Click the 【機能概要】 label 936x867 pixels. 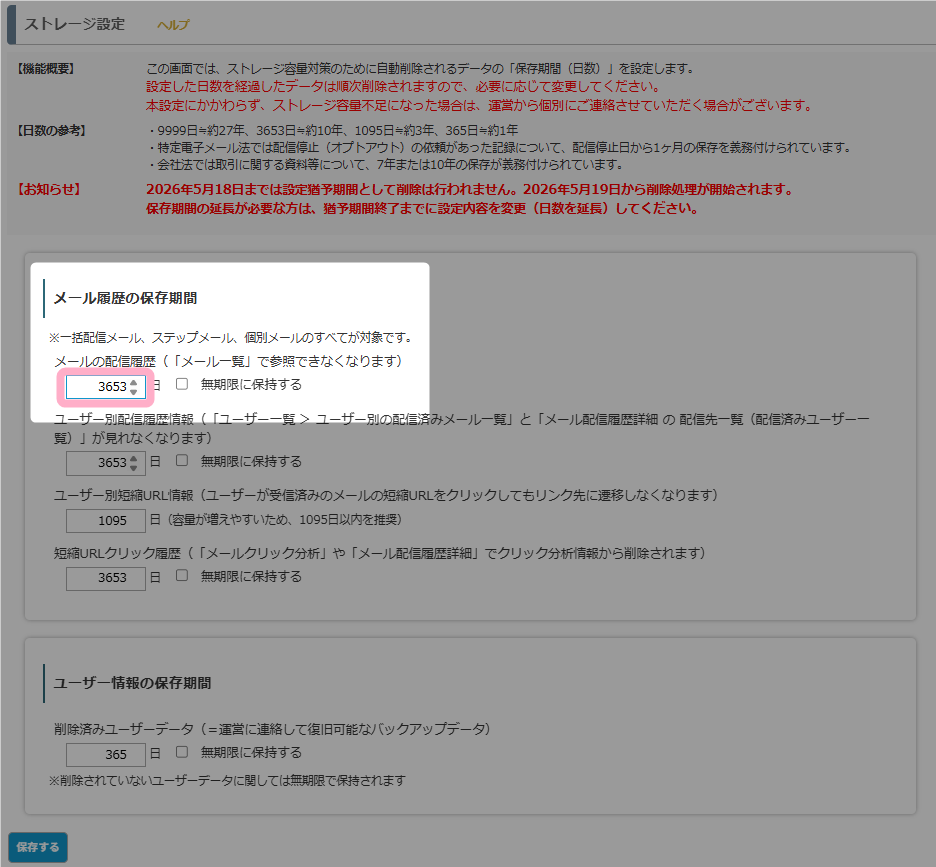click(x=46, y=69)
